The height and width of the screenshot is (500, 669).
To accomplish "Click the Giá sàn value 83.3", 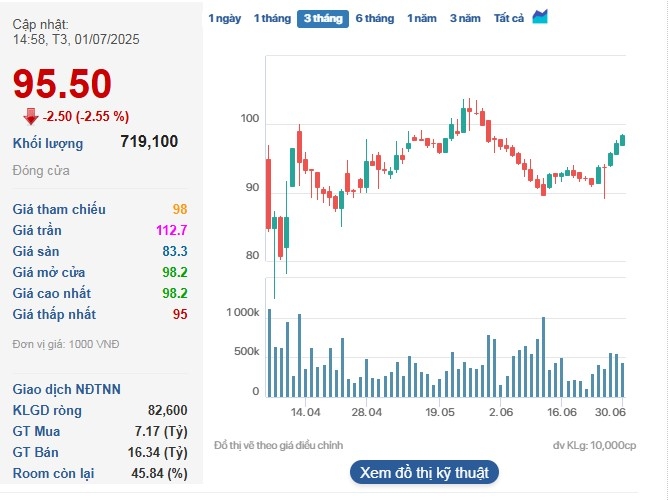I will tap(175, 251).
